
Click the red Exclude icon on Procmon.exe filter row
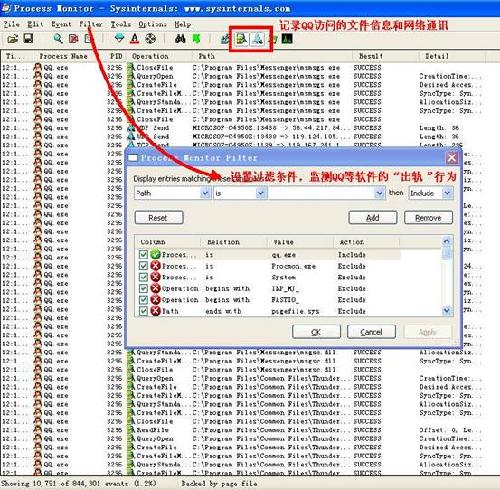(x=155, y=266)
